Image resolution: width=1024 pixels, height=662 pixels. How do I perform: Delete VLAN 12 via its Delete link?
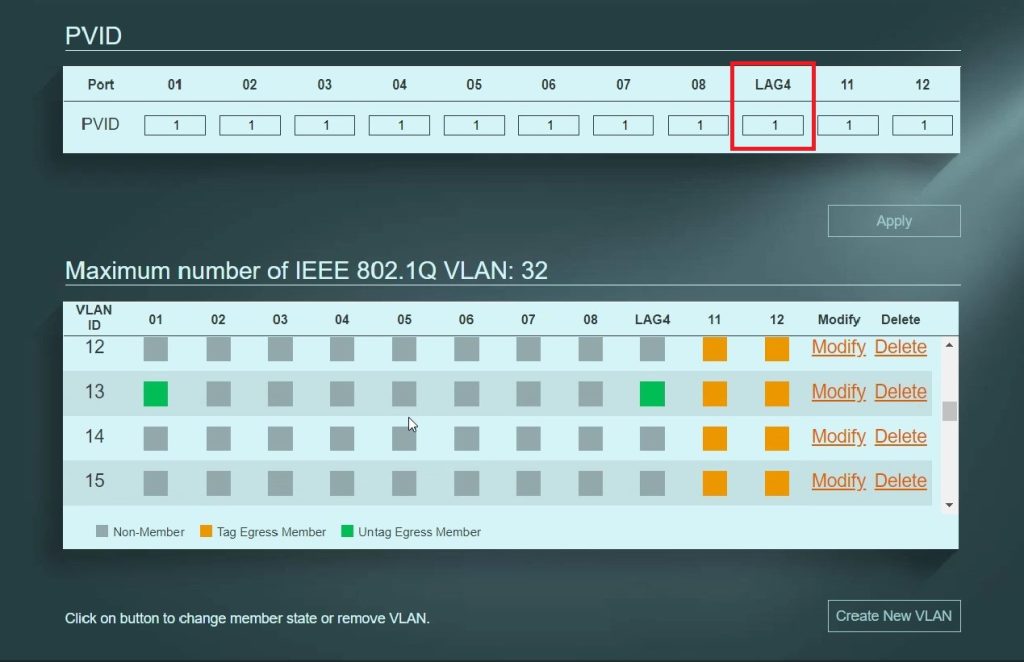901,347
